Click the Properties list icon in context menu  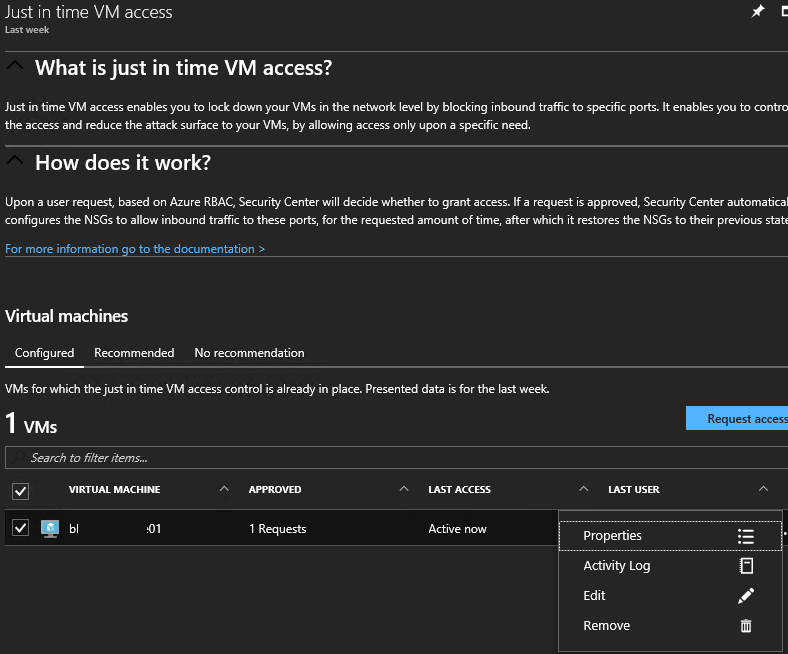745,536
